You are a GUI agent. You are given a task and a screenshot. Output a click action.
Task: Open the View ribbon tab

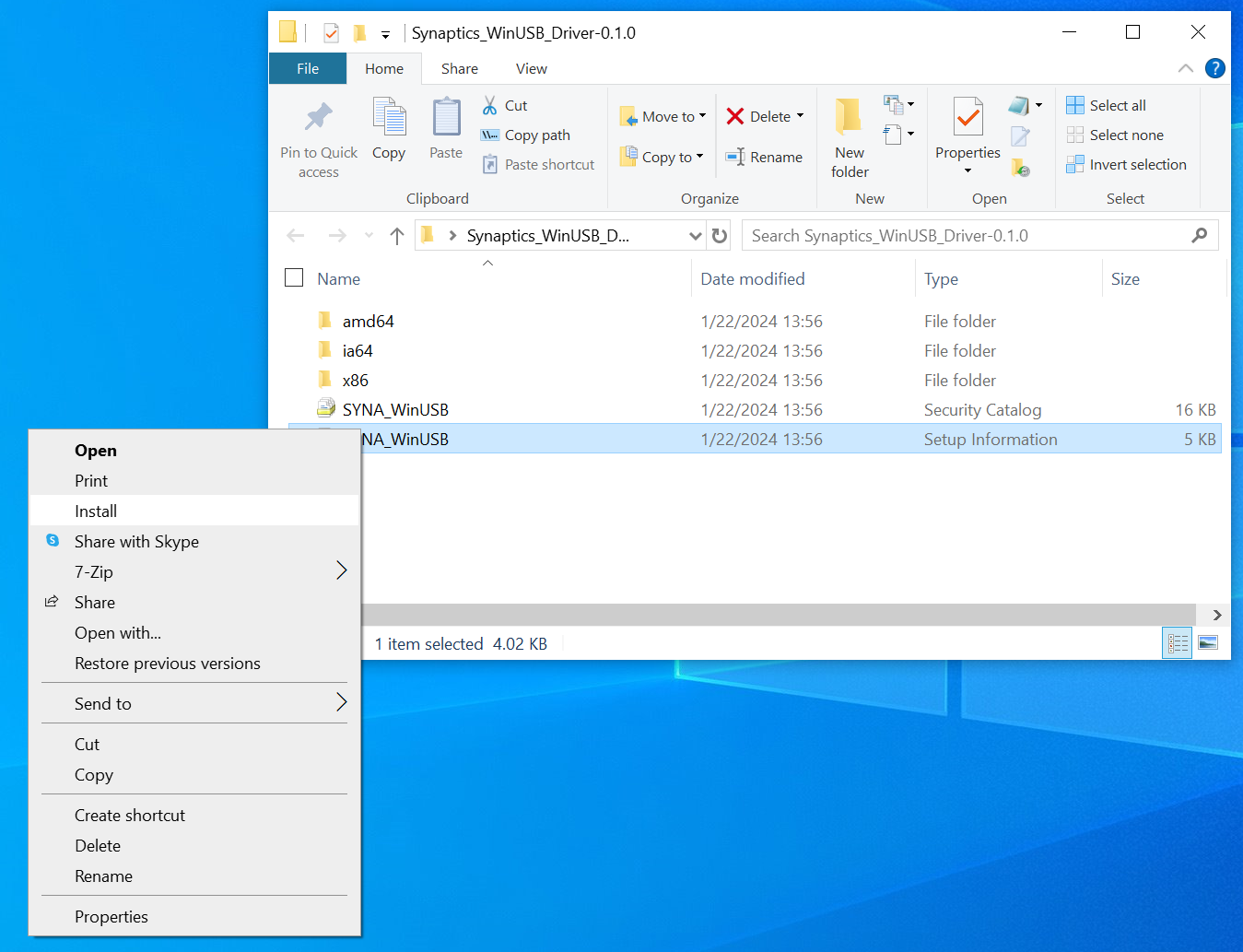click(x=531, y=69)
